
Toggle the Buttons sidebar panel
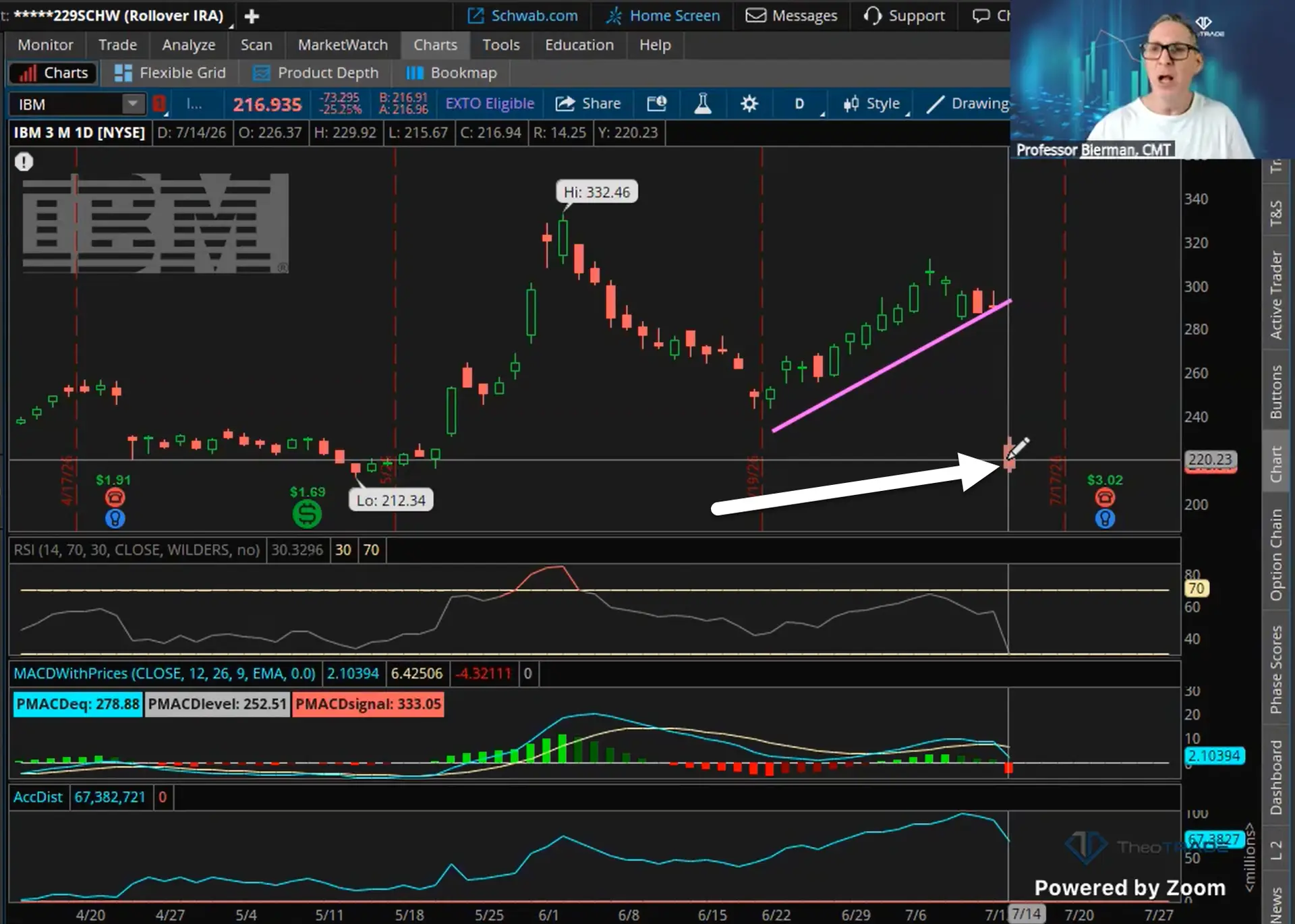click(x=1275, y=392)
